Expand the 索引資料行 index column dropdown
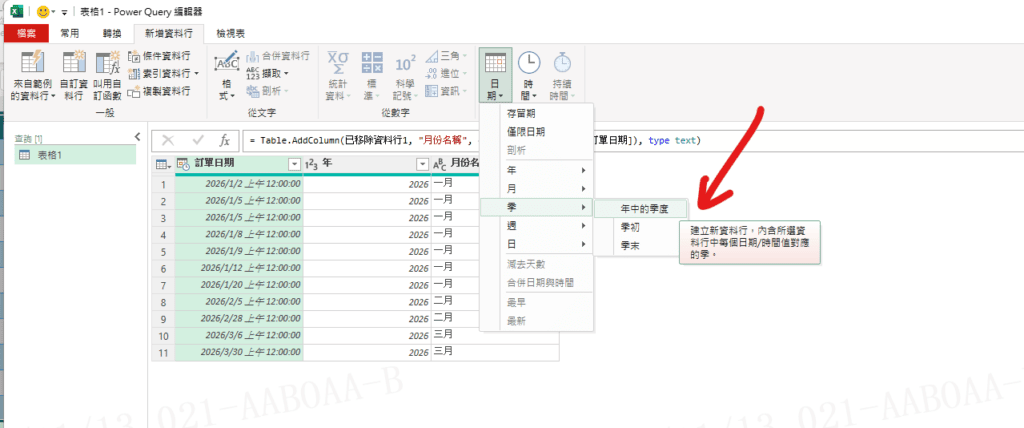 coord(197,73)
